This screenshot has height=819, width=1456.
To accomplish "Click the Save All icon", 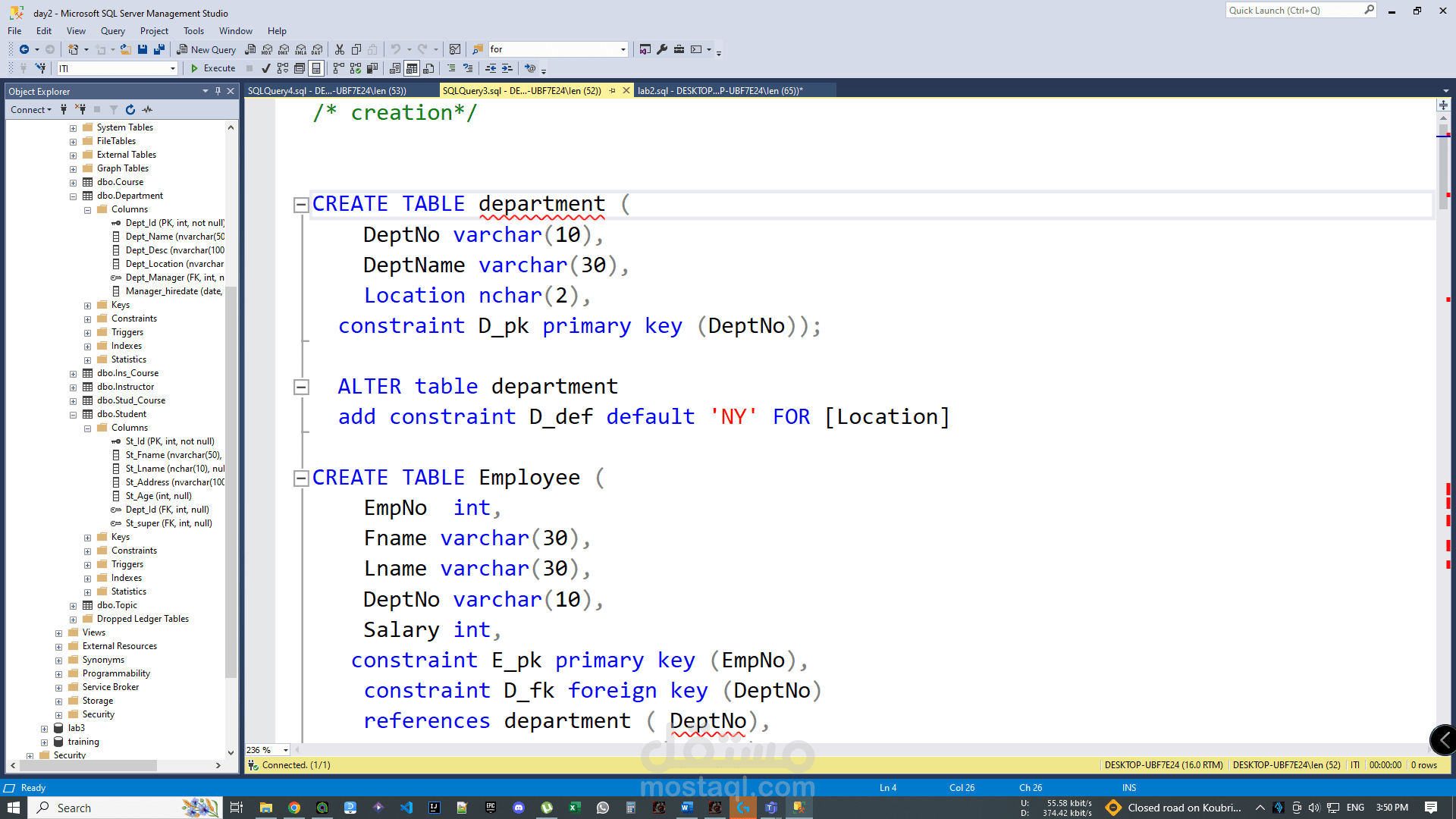I will (159, 49).
